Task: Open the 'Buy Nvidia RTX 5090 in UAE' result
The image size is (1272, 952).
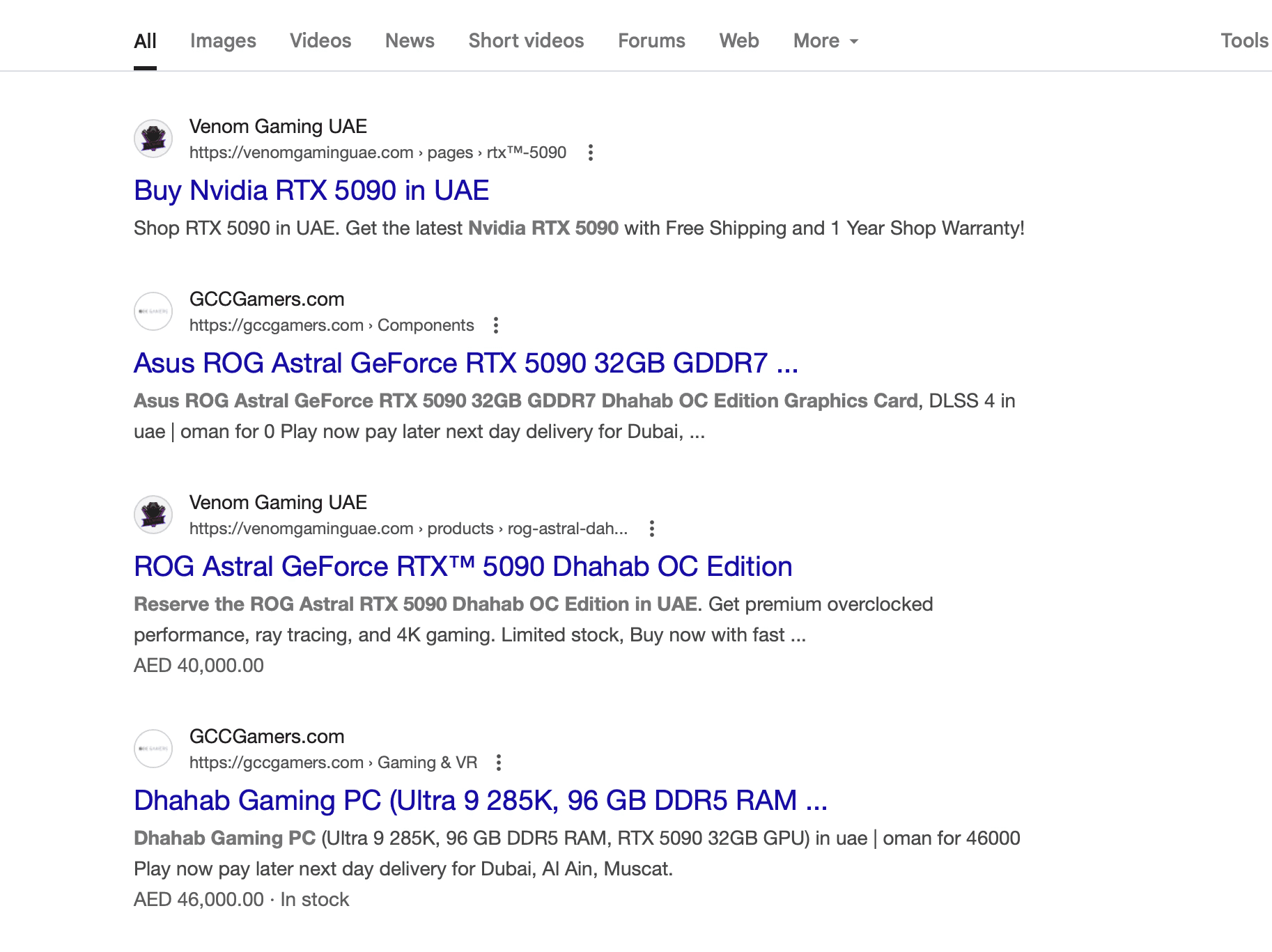Action: [311, 190]
